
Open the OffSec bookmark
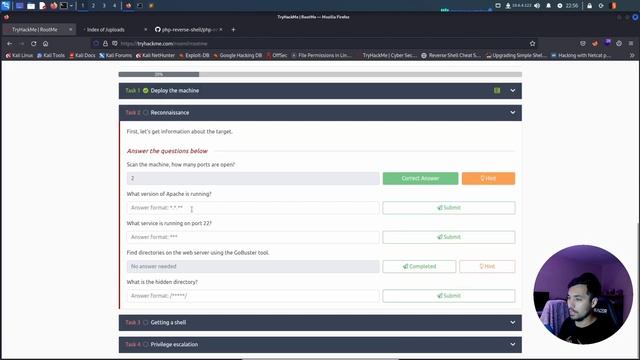point(276,55)
